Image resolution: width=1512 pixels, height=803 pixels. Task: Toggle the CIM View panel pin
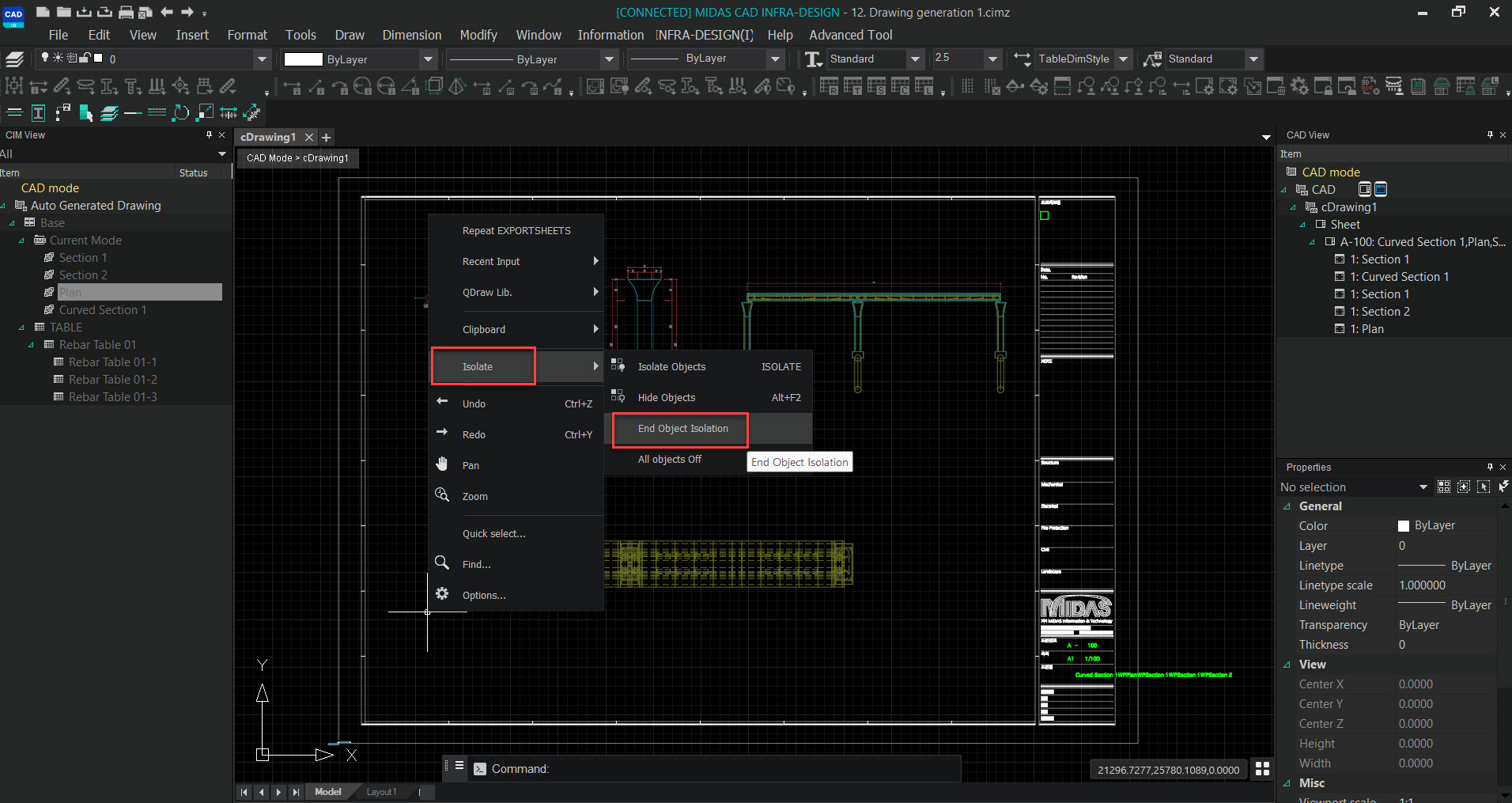(x=209, y=134)
